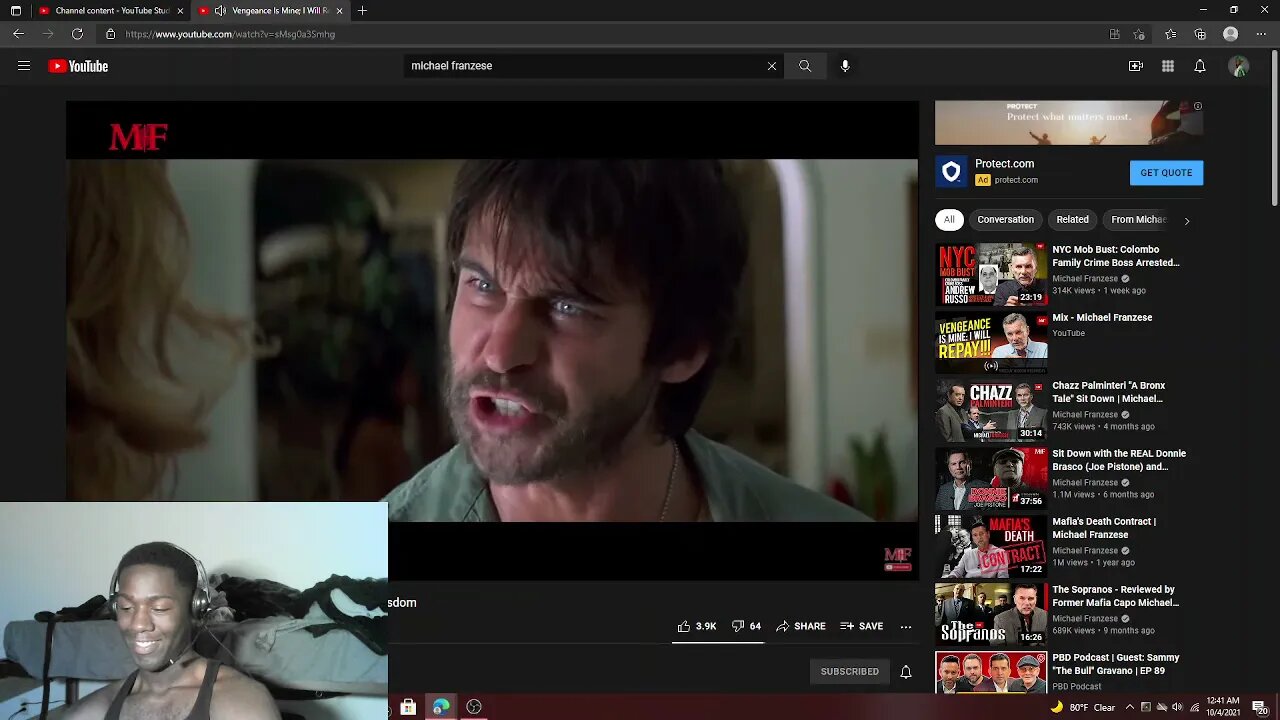The image size is (1280, 720).
Task: Open the Protect.com banner ad image
Action: [x=1069, y=122]
